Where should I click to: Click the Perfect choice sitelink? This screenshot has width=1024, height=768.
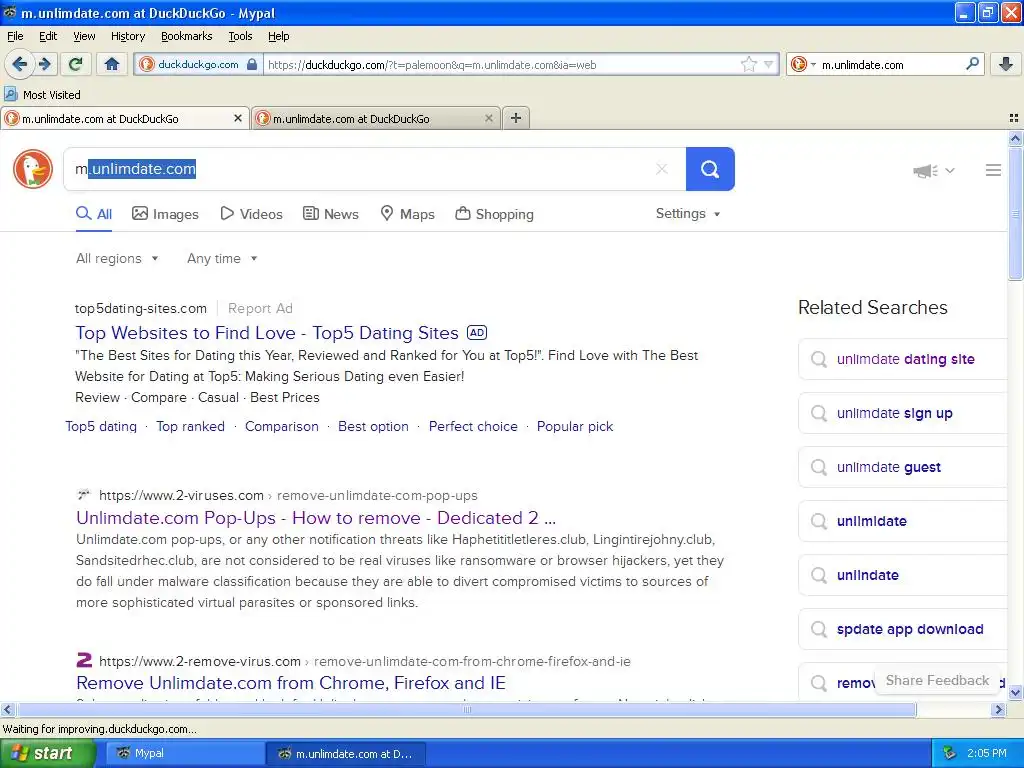(473, 426)
